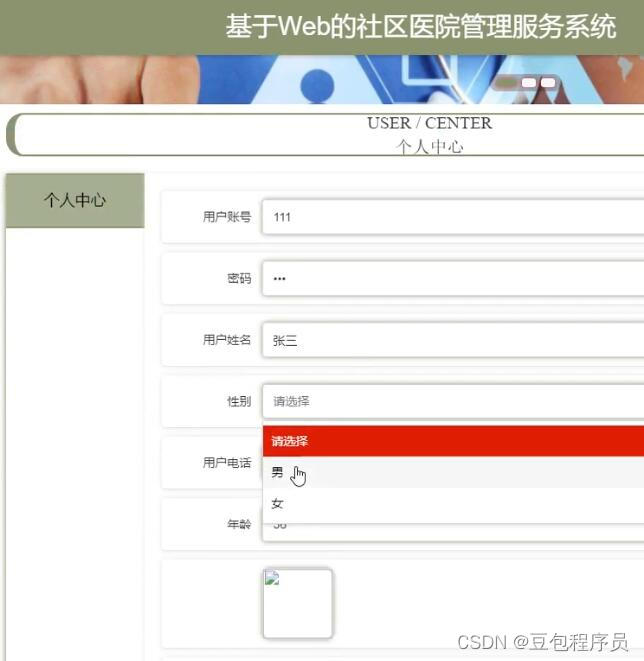Focus the 用户姓名 field containing 张三
644x661 pixels.
point(453,340)
